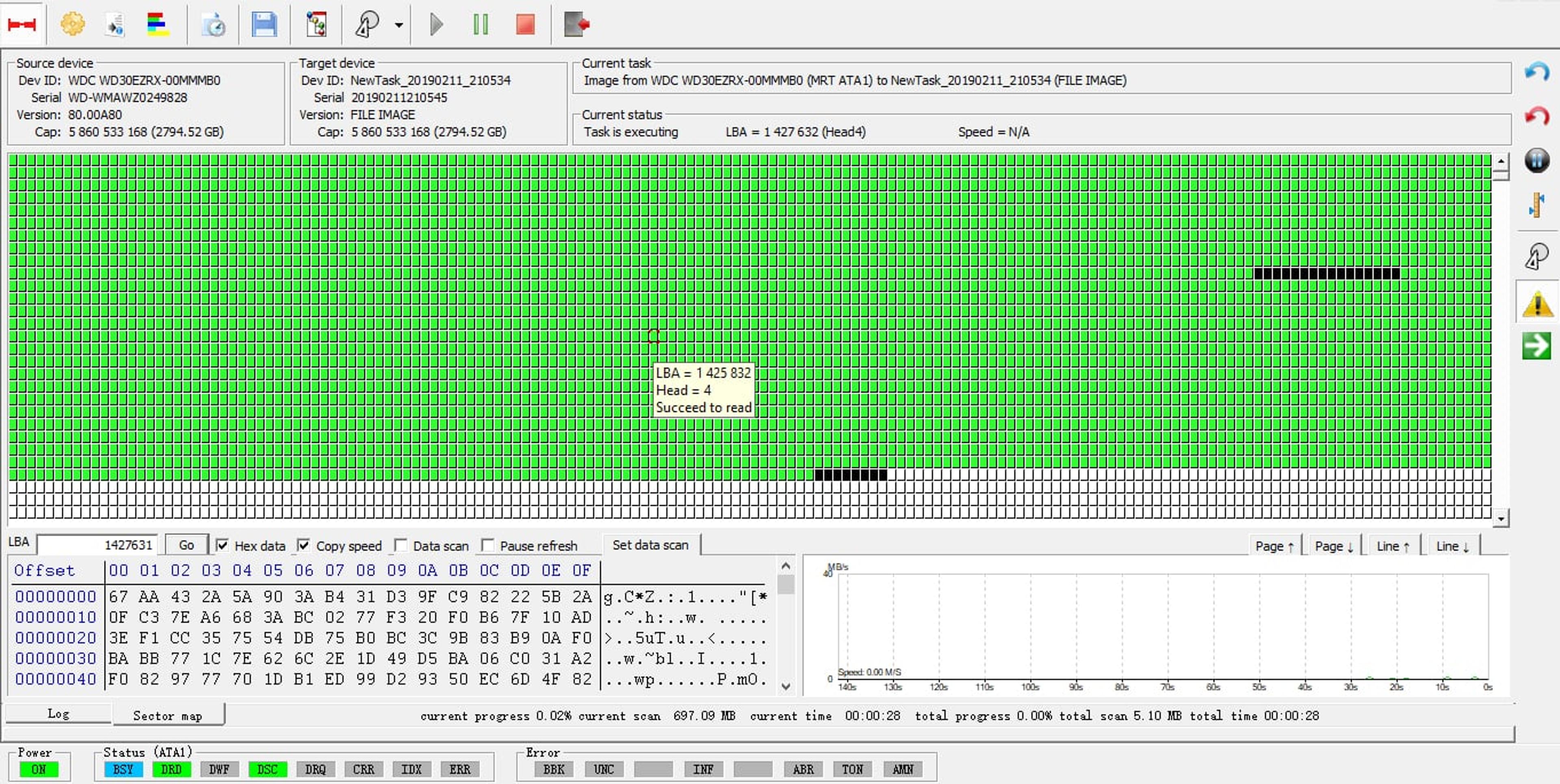Click sector map scrollbar up arrow
This screenshot has width=1560, height=784.
click(x=1501, y=161)
